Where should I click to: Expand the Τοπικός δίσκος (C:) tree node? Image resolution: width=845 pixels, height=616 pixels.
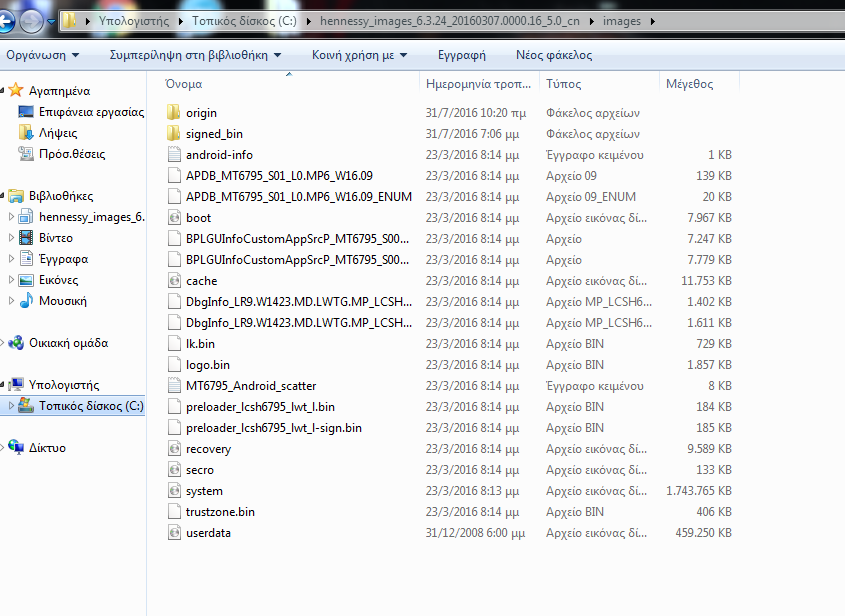(x=11, y=405)
